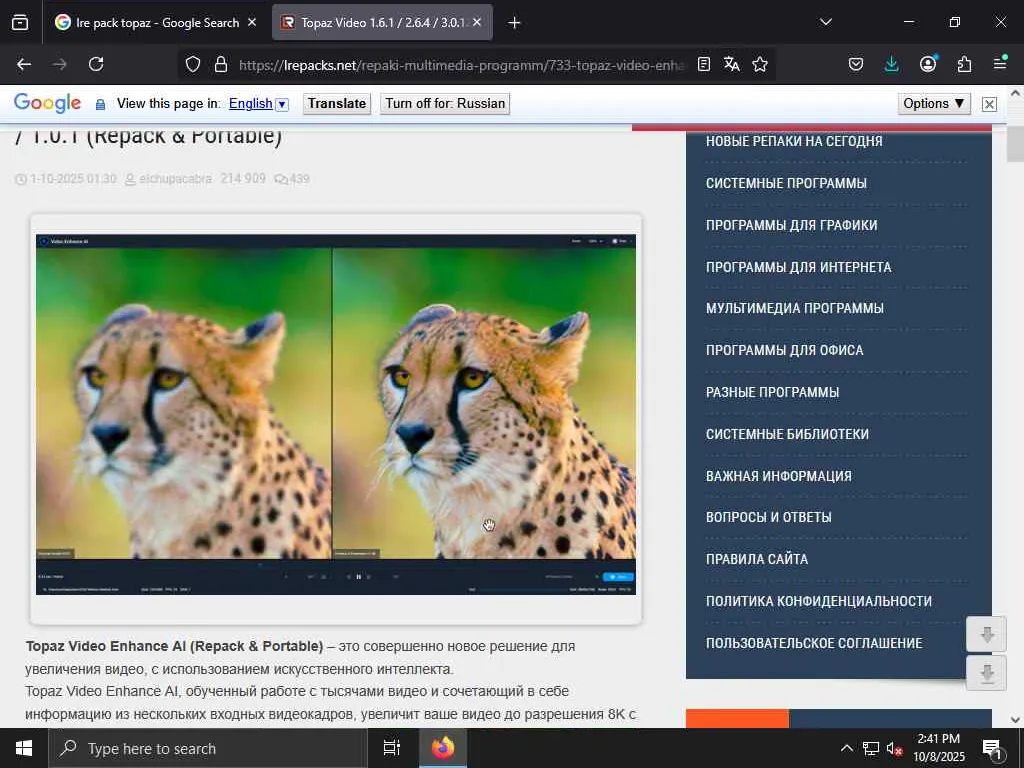Viewport: 1024px width, 768px height.
Task: Open Task View from the taskbar
Action: (x=392, y=748)
